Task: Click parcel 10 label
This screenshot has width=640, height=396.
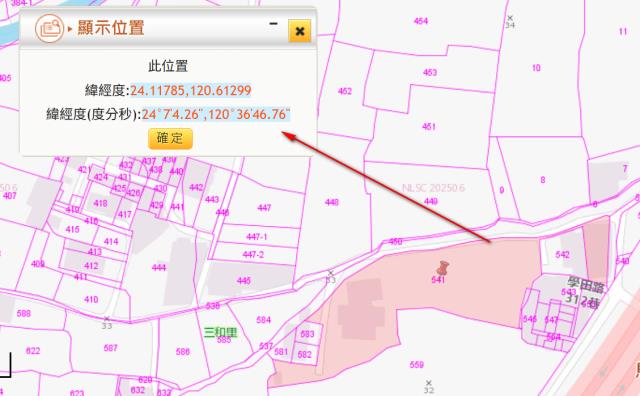Action: coord(536,68)
